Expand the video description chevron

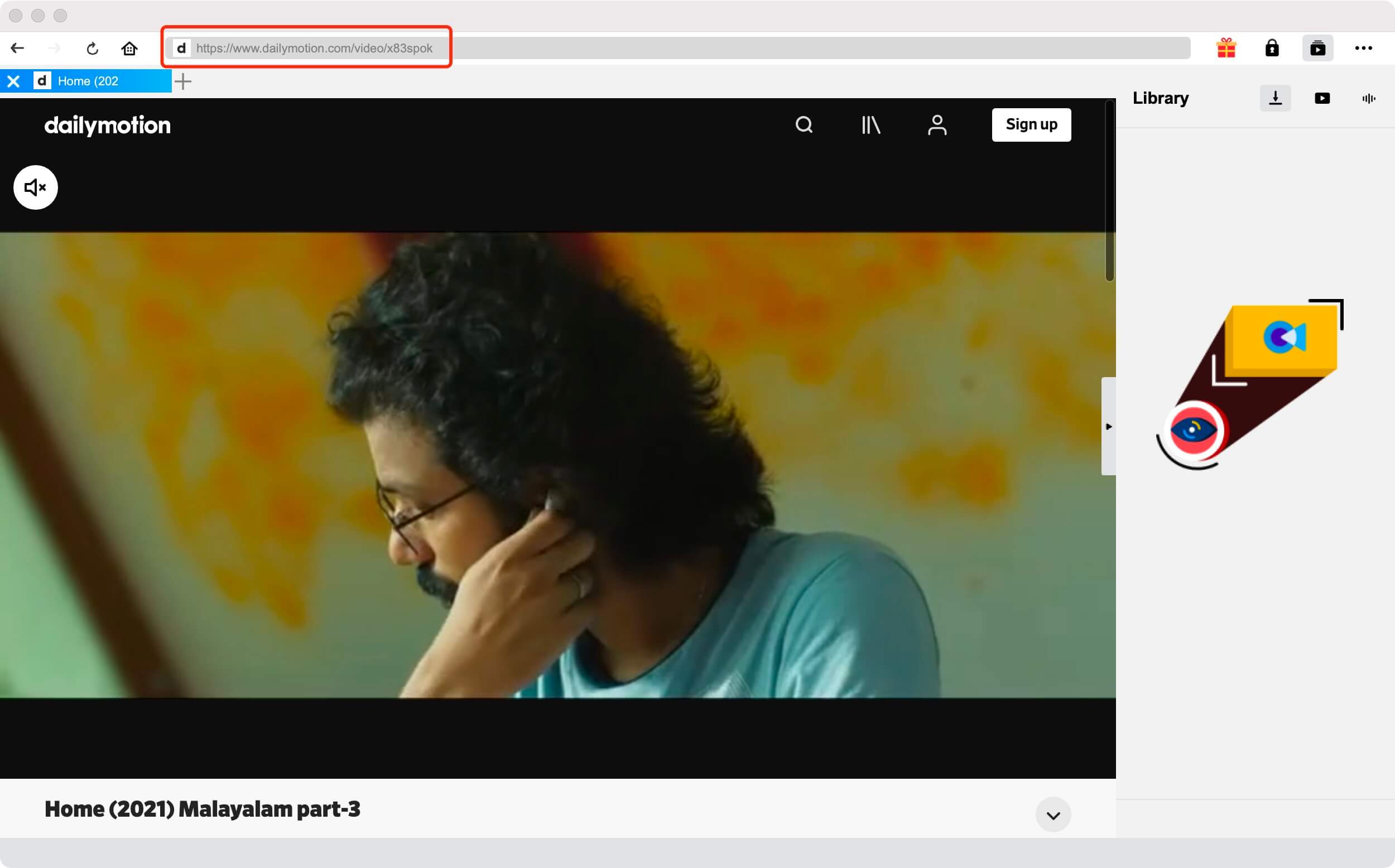[x=1053, y=814]
